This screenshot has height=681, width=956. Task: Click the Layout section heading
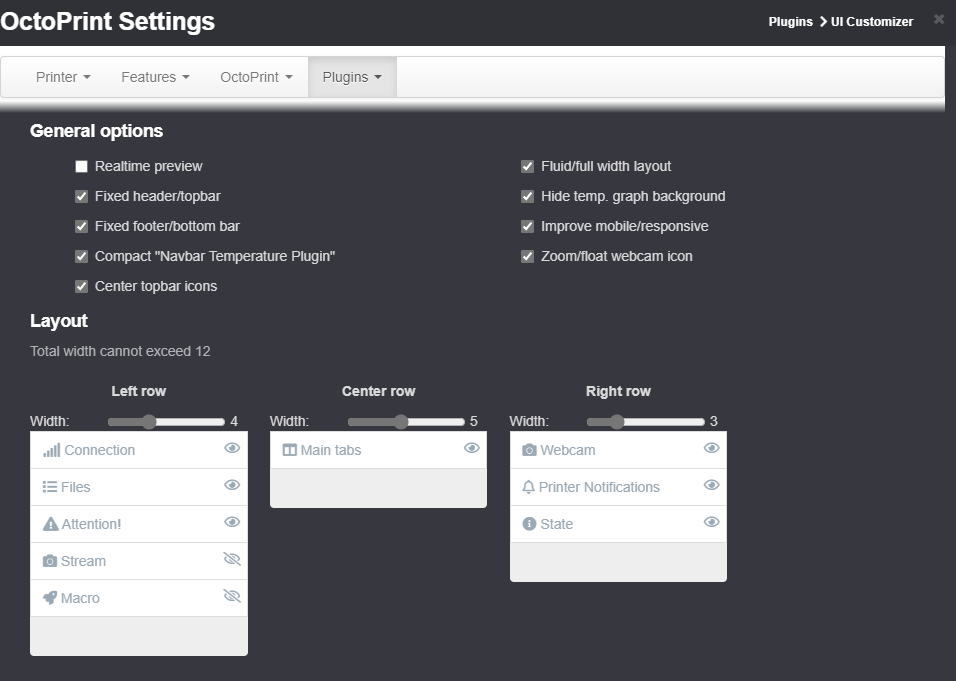[59, 321]
